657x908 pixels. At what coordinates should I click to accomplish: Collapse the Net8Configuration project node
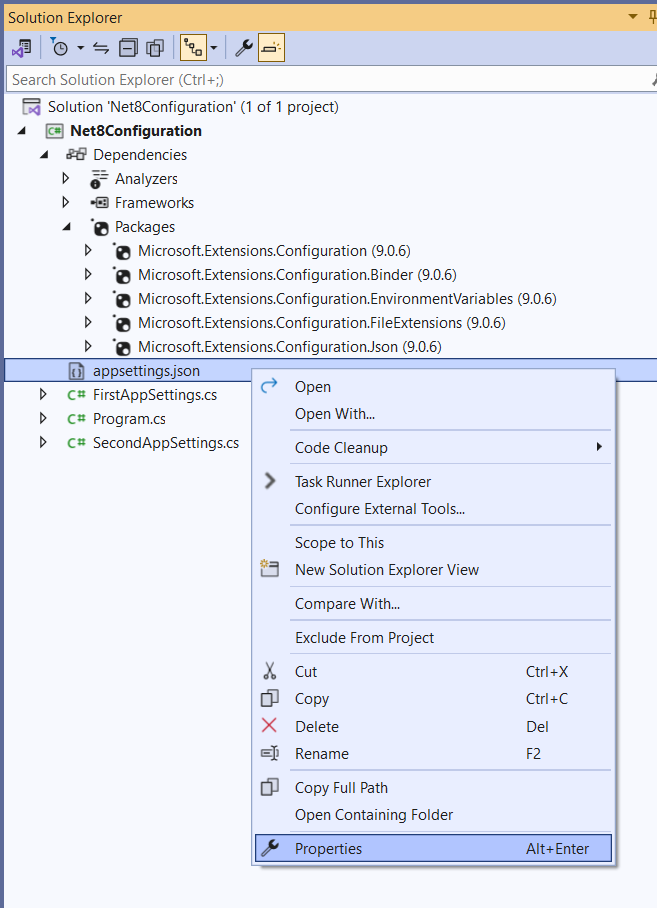click(22, 131)
